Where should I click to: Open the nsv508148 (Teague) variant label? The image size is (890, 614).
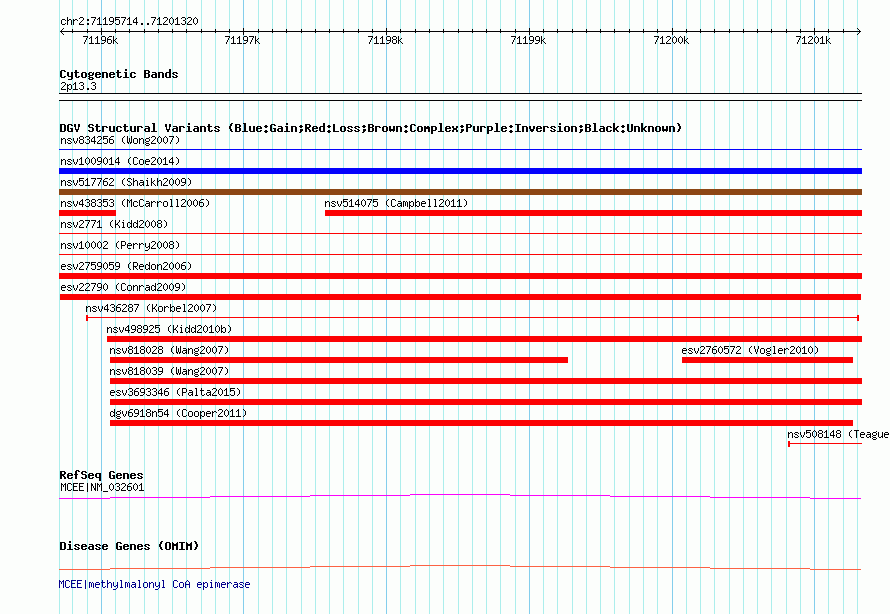click(x=837, y=434)
